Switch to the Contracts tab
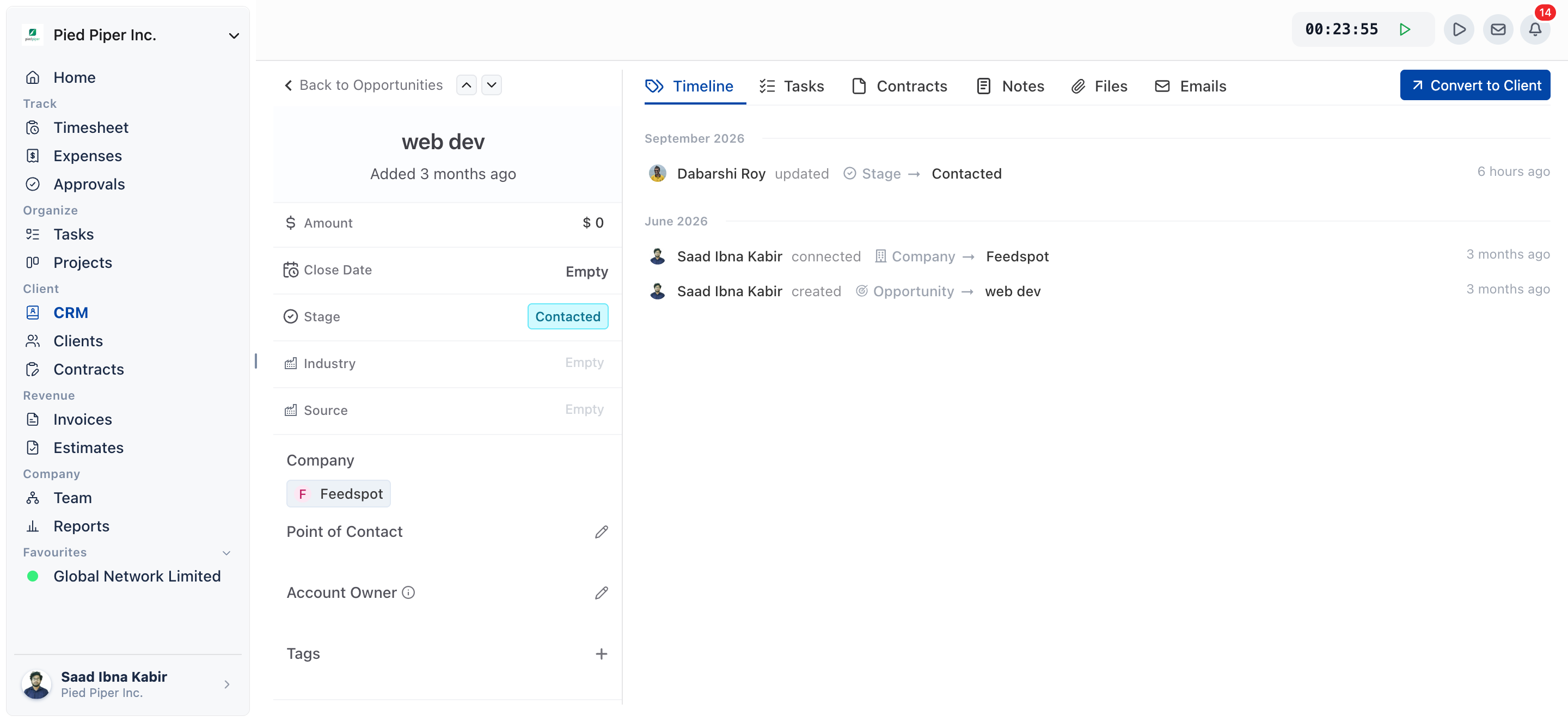 click(x=899, y=87)
